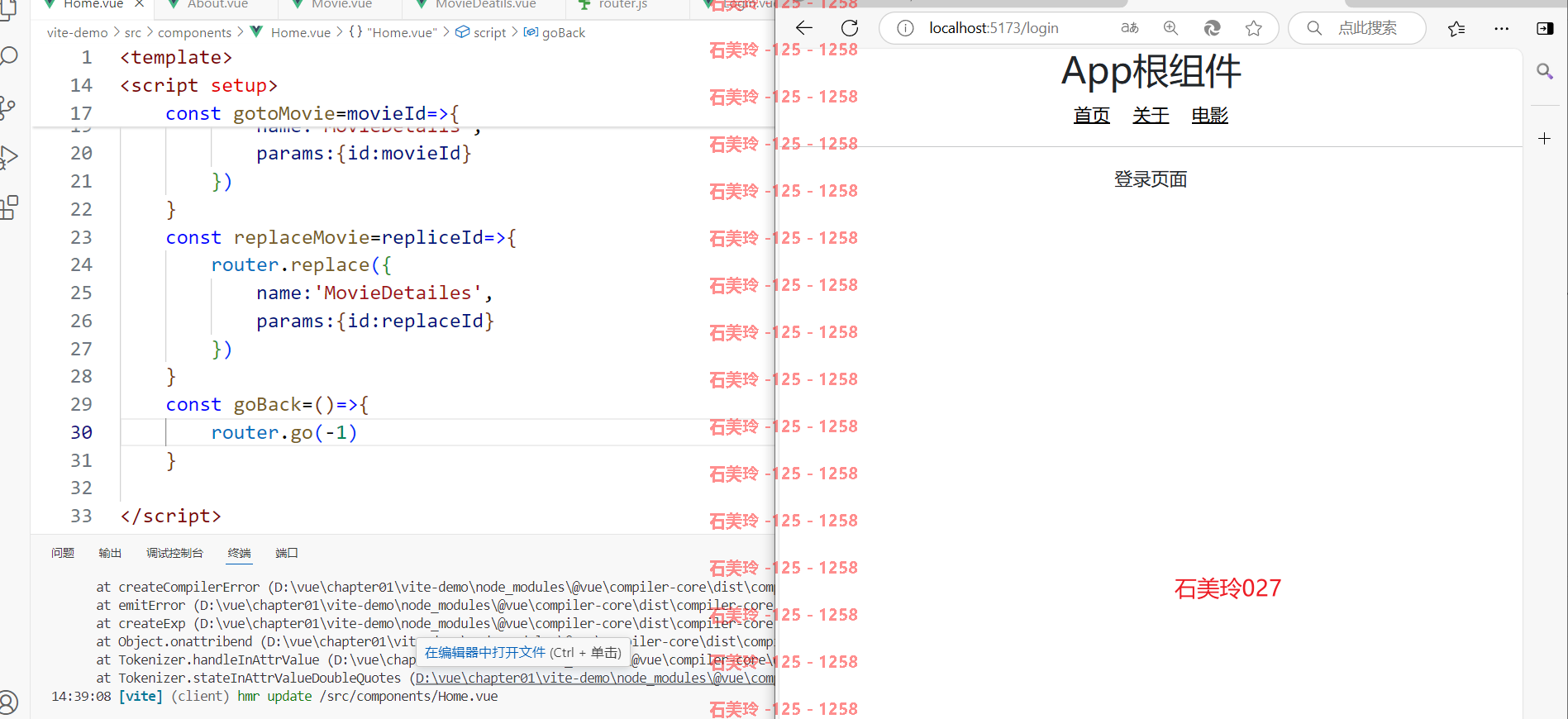Click the hmr update Home.vue terminal line
1568x719 pixels.
tap(274, 696)
